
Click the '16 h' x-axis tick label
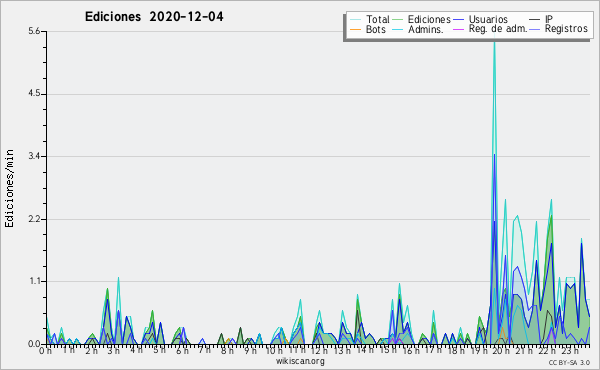[x=411, y=351]
